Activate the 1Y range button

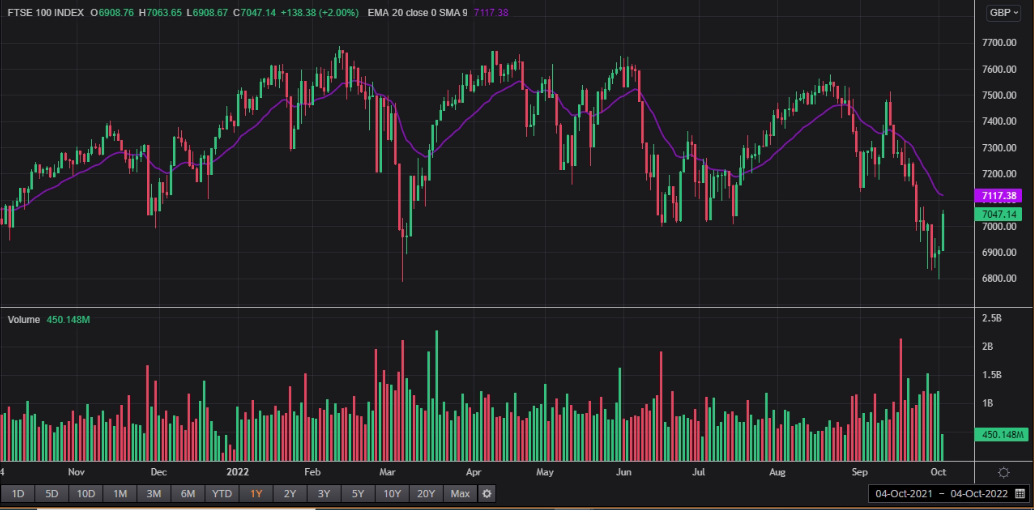coord(256,494)
